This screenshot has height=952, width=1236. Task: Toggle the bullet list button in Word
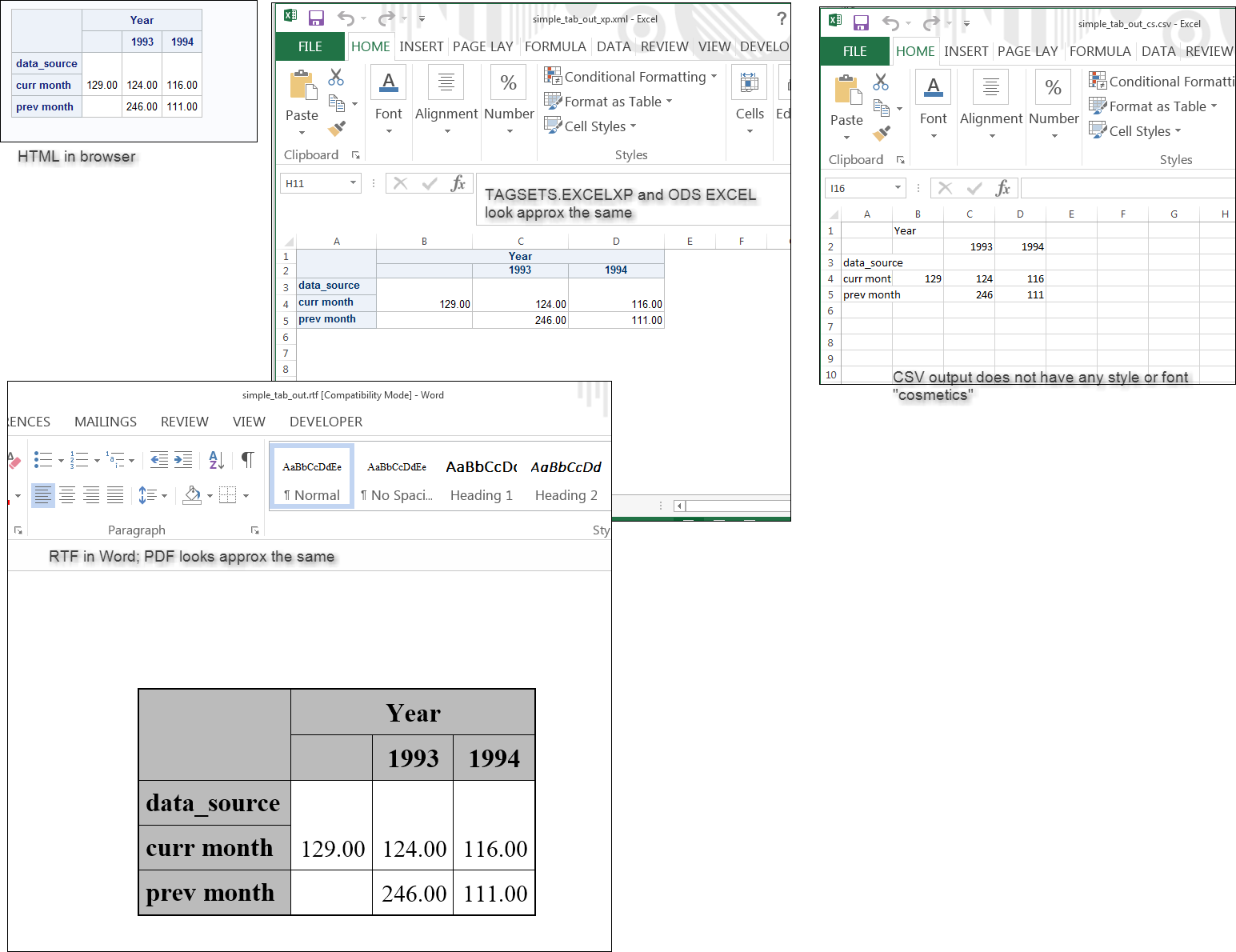[x=43, y=459]
